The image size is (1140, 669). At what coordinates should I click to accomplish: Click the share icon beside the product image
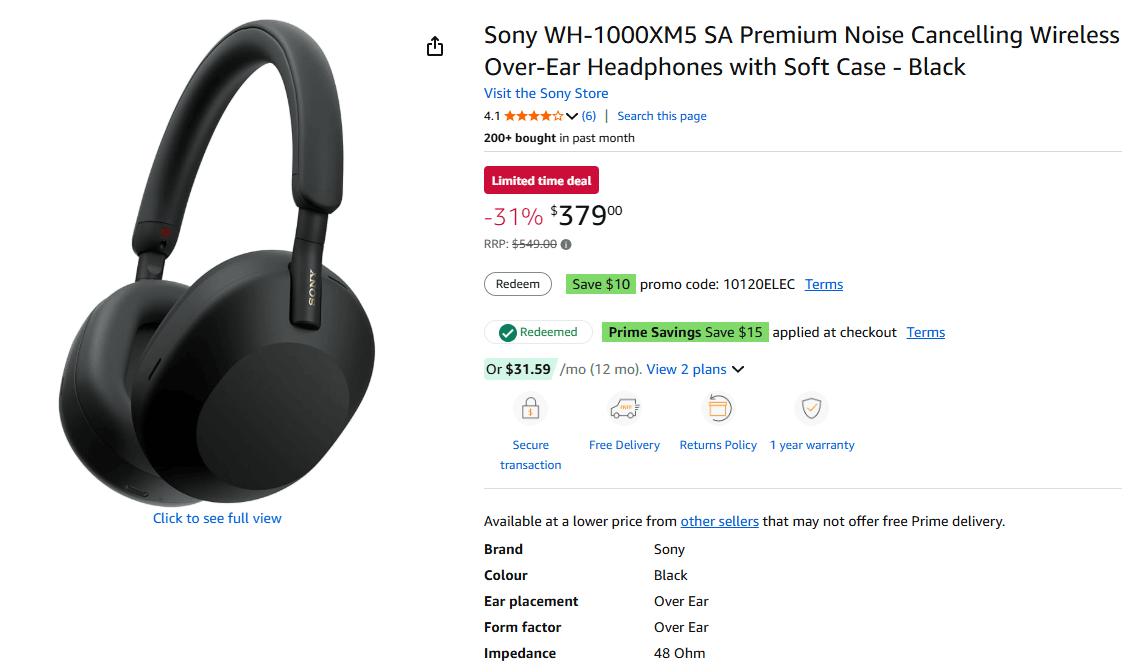coord(435,47)
